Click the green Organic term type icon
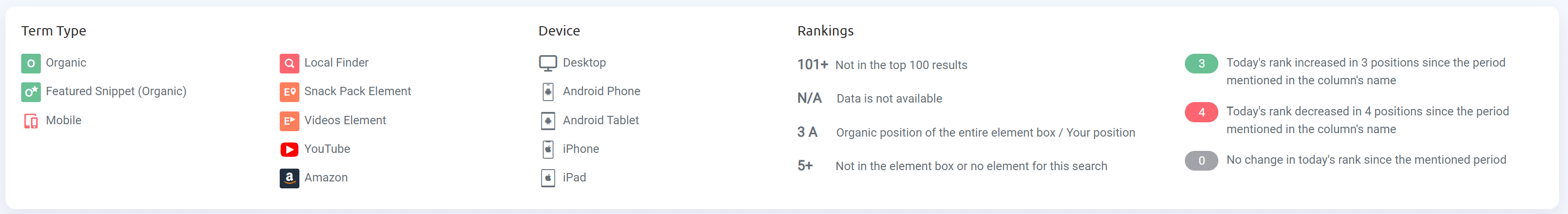The image size is (1568, 214). (31, 64)
